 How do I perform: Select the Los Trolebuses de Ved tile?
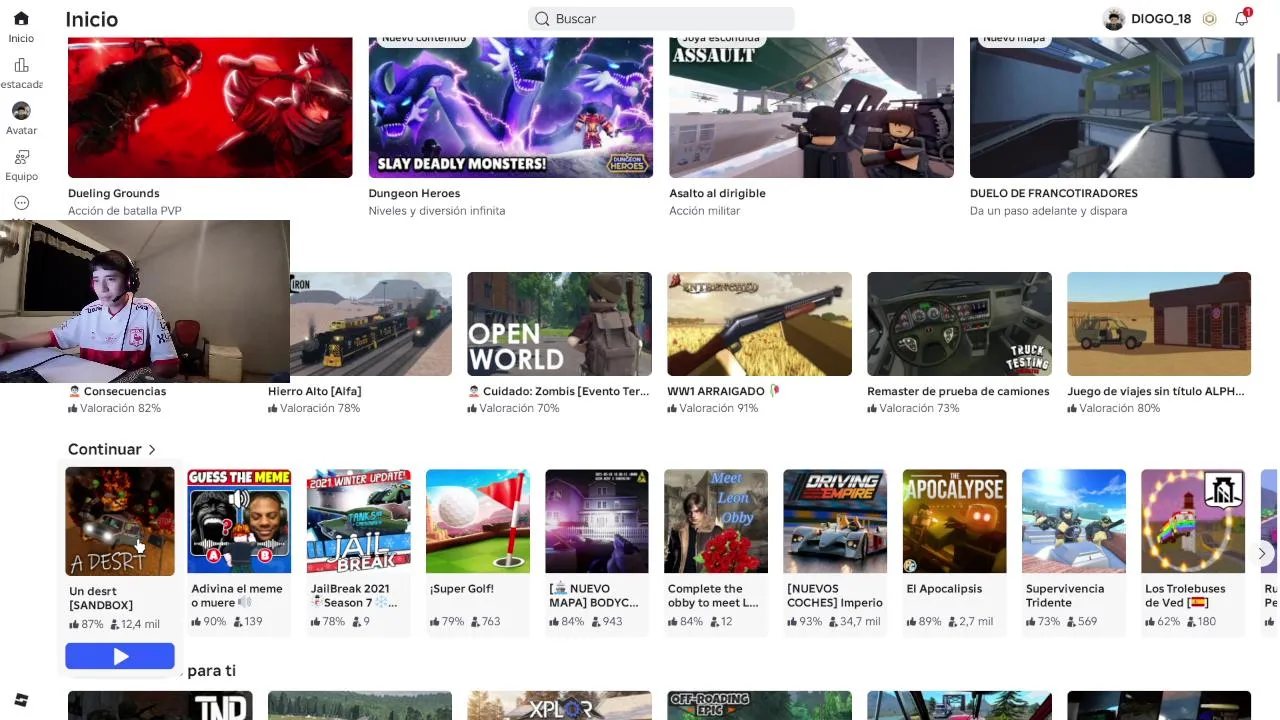(1193, 521)
